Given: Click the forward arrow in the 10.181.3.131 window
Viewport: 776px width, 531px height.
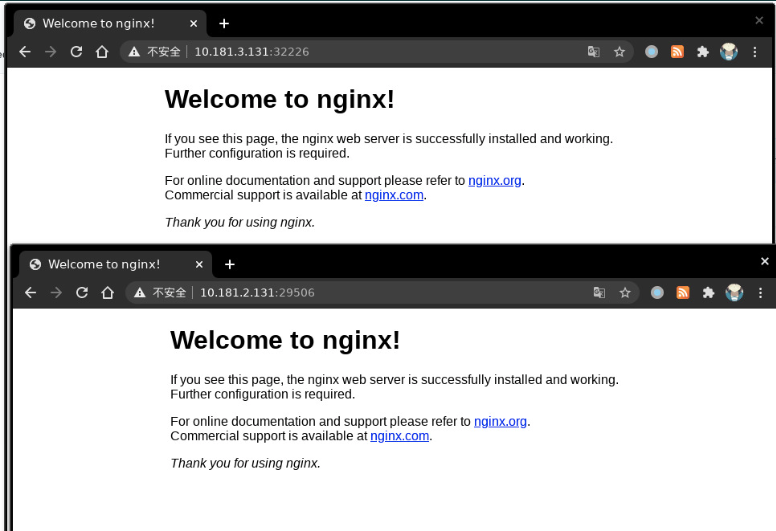Looking at the screenshot, I should point(50,52).
